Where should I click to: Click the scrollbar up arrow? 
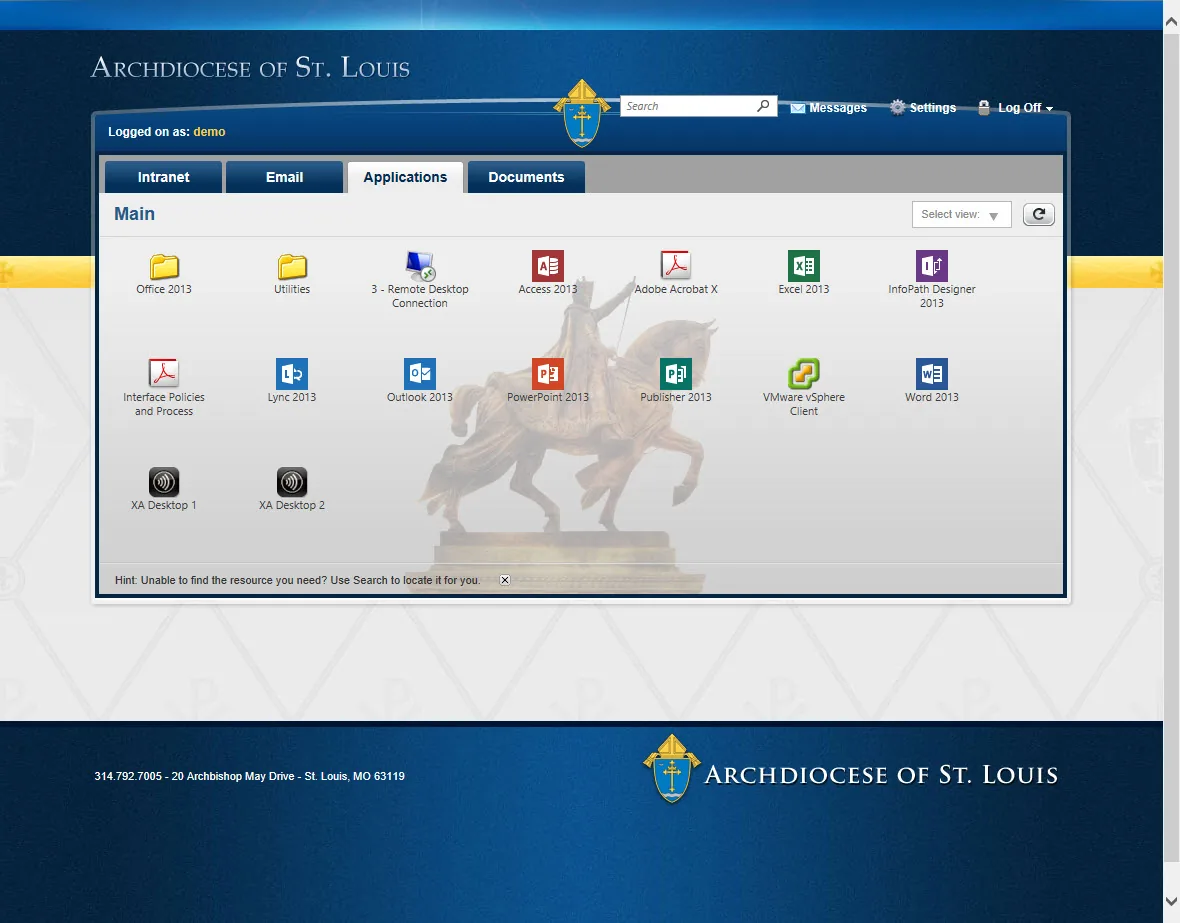pos(1172,22)
